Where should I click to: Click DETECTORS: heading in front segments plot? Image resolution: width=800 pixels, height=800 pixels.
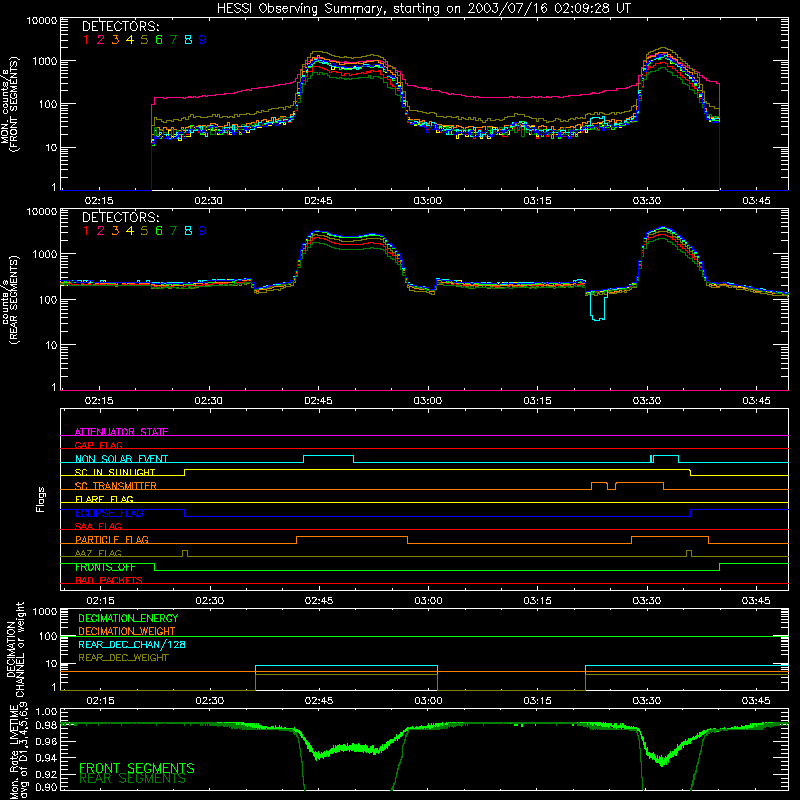pos(120,26)
